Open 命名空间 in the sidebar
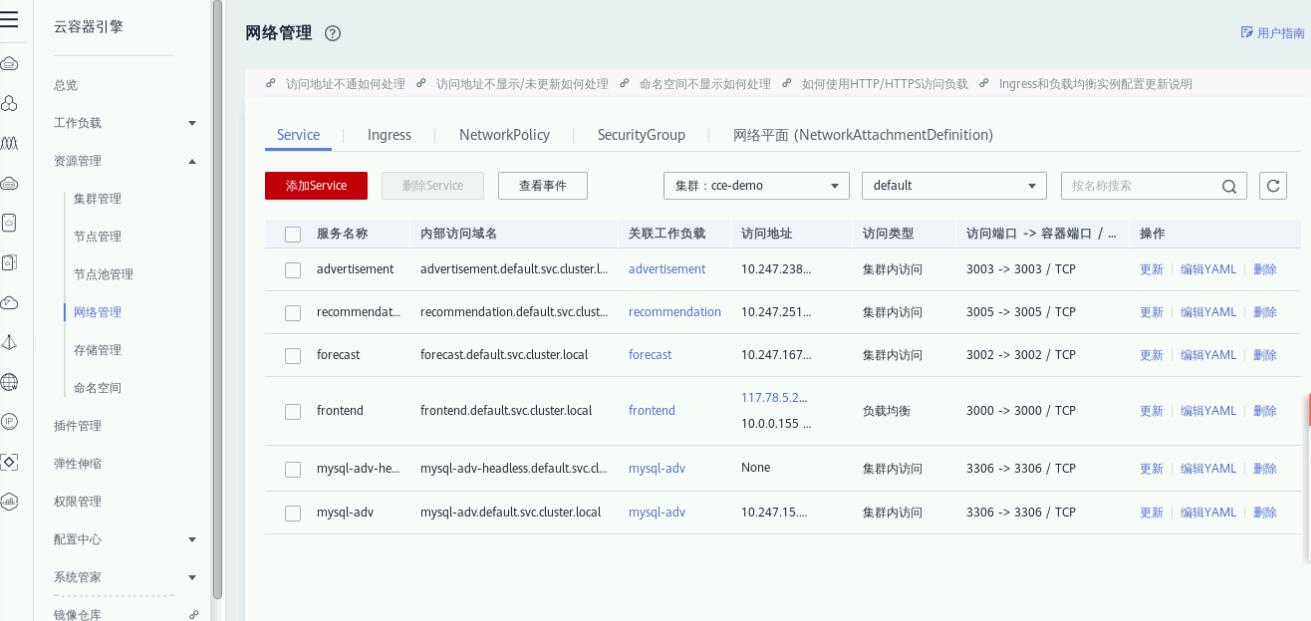The height and width of the screenshot is (621, 1311). [97, 388]
